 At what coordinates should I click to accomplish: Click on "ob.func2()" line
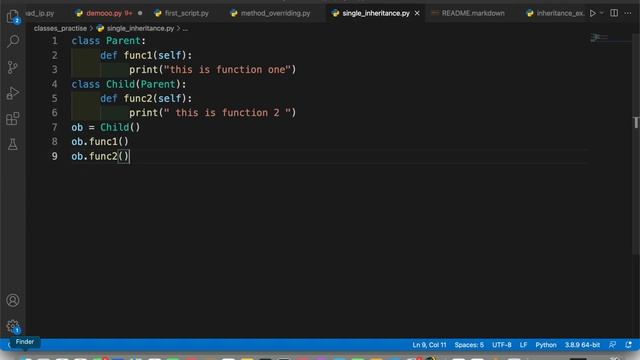pyautogui.click(x=100, y=156)
